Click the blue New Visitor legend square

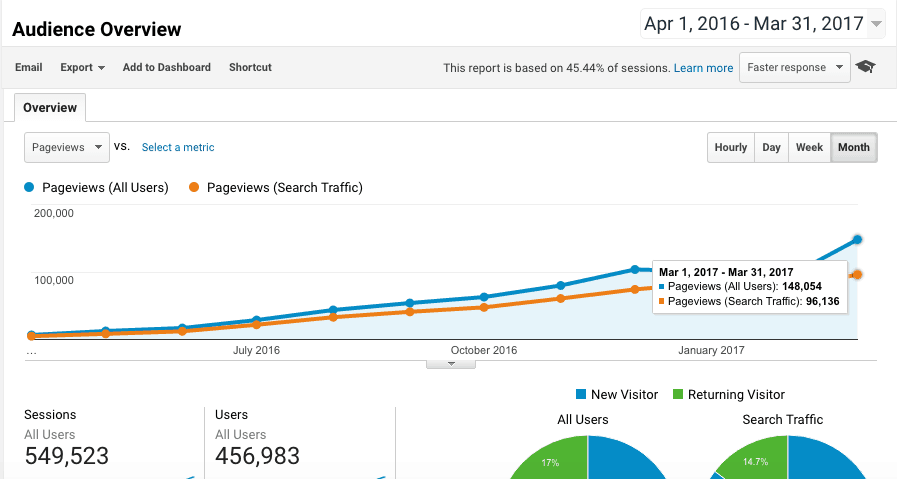[582, 394]
